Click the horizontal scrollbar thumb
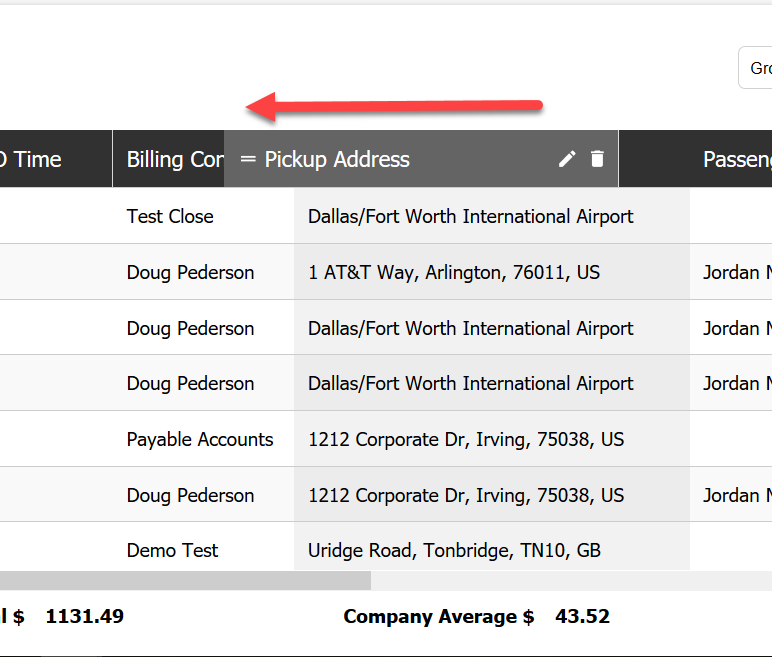 185,580
